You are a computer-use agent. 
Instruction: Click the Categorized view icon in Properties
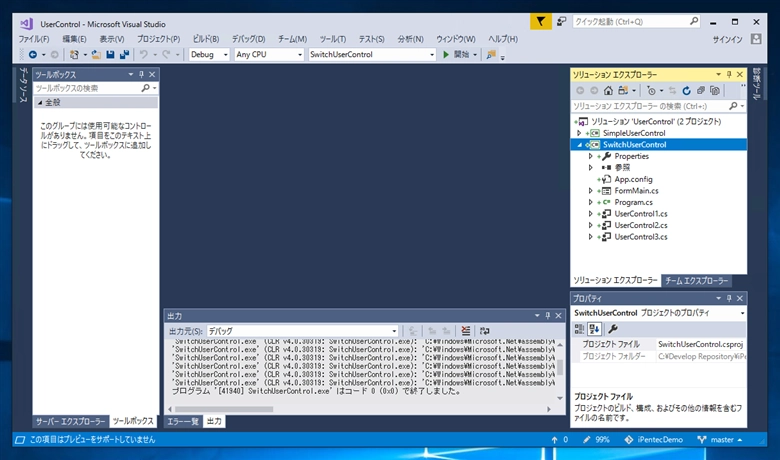580,329
